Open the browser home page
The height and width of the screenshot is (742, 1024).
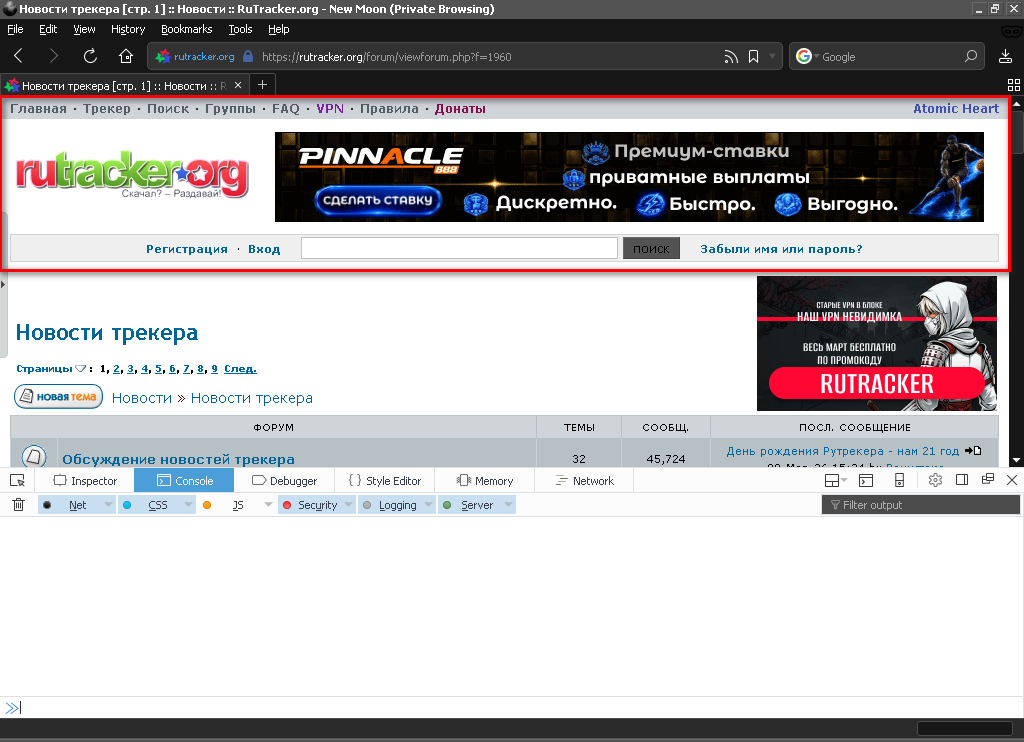(x=126, y=56)
